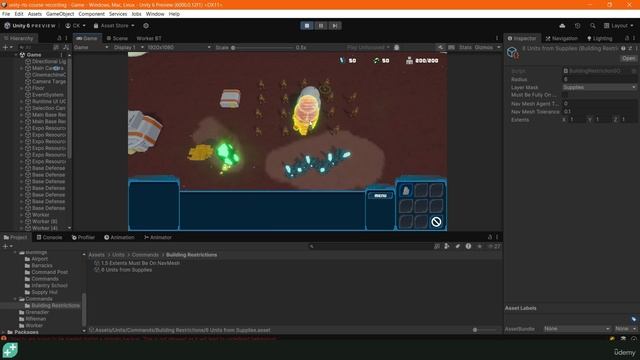640x360 pixels.
Task: Click the Open button in Inspector
Action: click(x=628, y=58)
